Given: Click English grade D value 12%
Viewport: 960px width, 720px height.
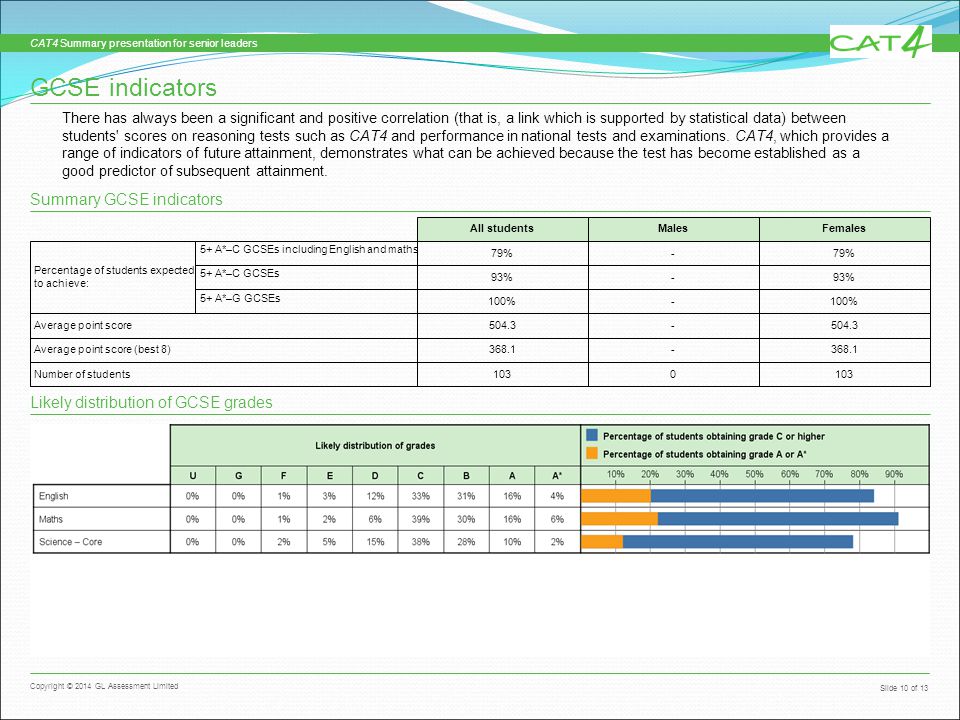Looking at the screenshot, I should [x=375, y=496].
